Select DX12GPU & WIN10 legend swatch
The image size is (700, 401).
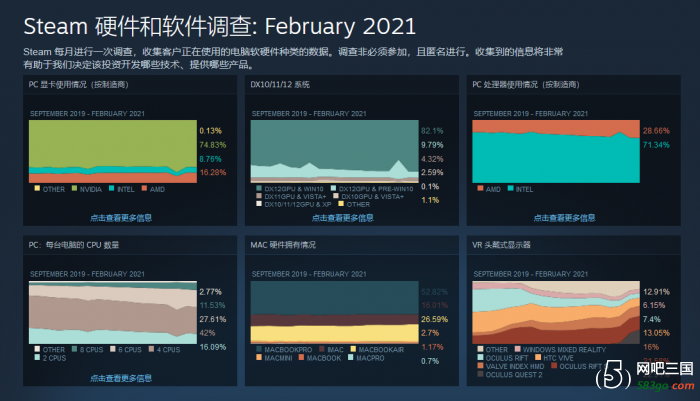[259, 188]
